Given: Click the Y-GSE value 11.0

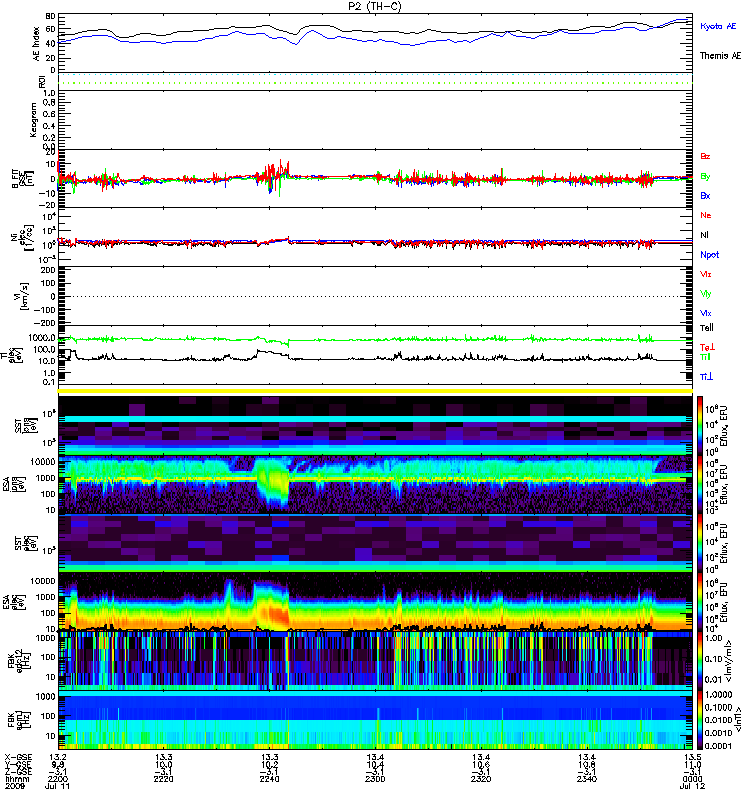Looking at the screenshot, I should (x=692, y=765).
